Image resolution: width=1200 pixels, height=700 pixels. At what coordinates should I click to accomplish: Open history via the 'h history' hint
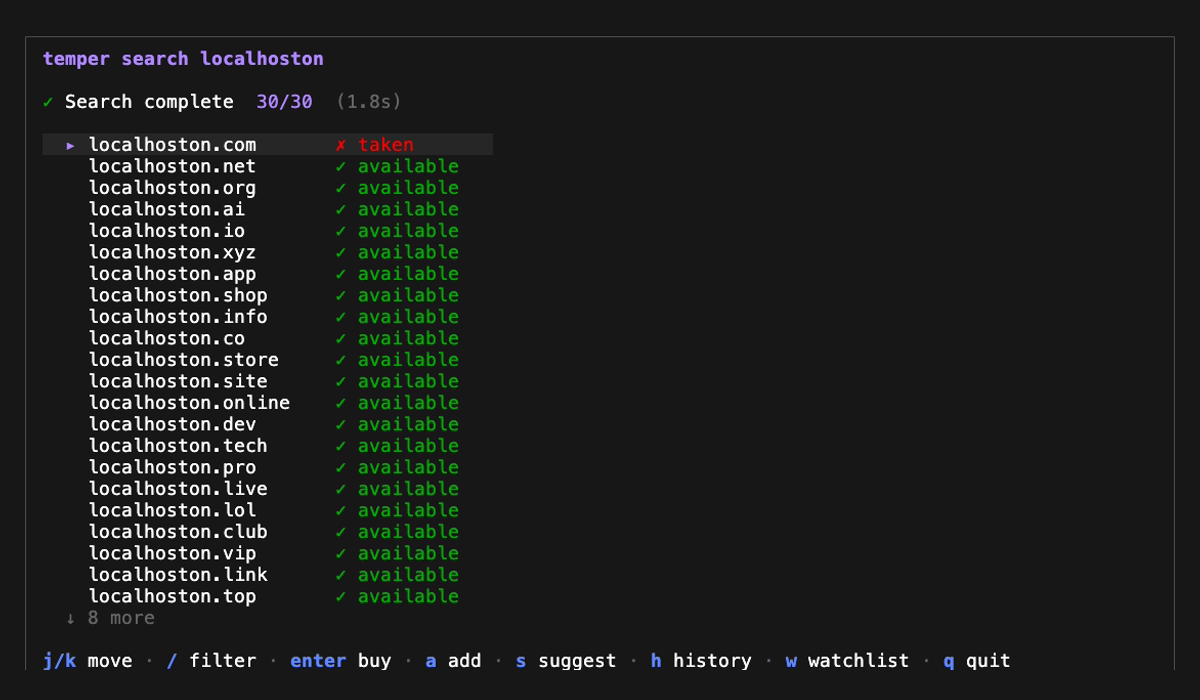coord(701,661)
